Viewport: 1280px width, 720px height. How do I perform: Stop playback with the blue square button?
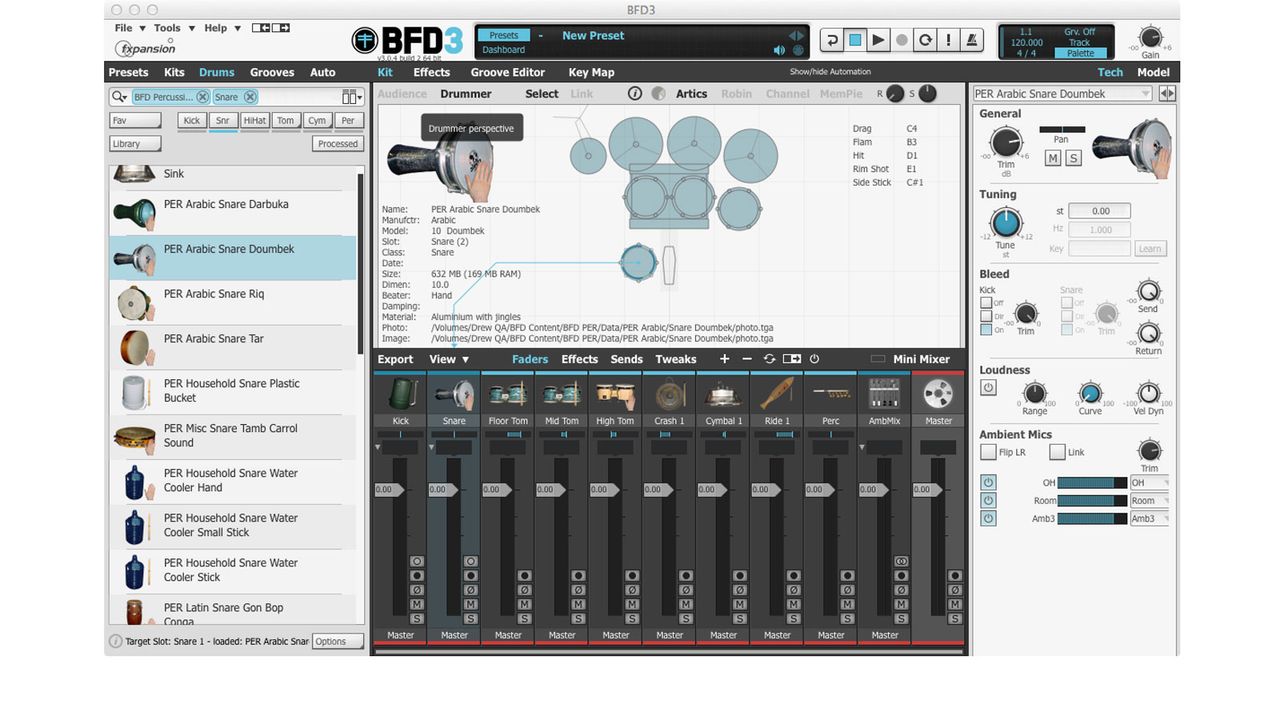(x=855, y=40)
